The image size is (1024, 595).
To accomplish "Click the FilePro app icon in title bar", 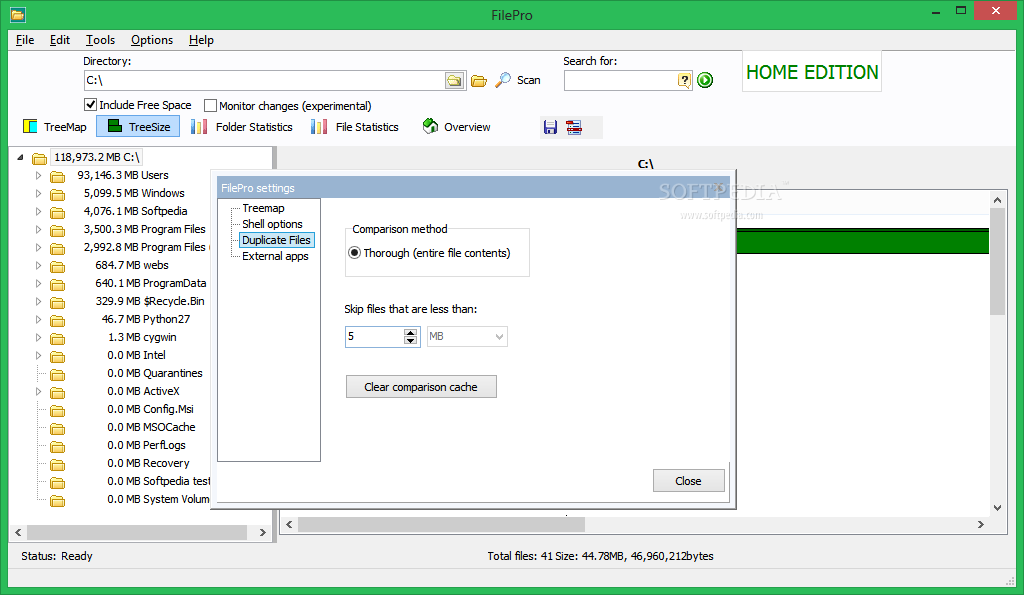I will pyautogui.click(x=18, y=14).
